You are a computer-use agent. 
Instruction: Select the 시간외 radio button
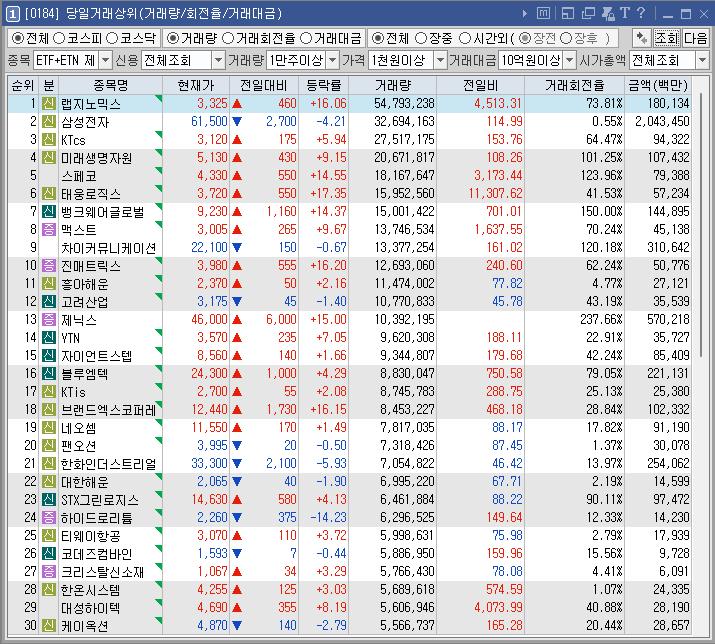point(464,38)
